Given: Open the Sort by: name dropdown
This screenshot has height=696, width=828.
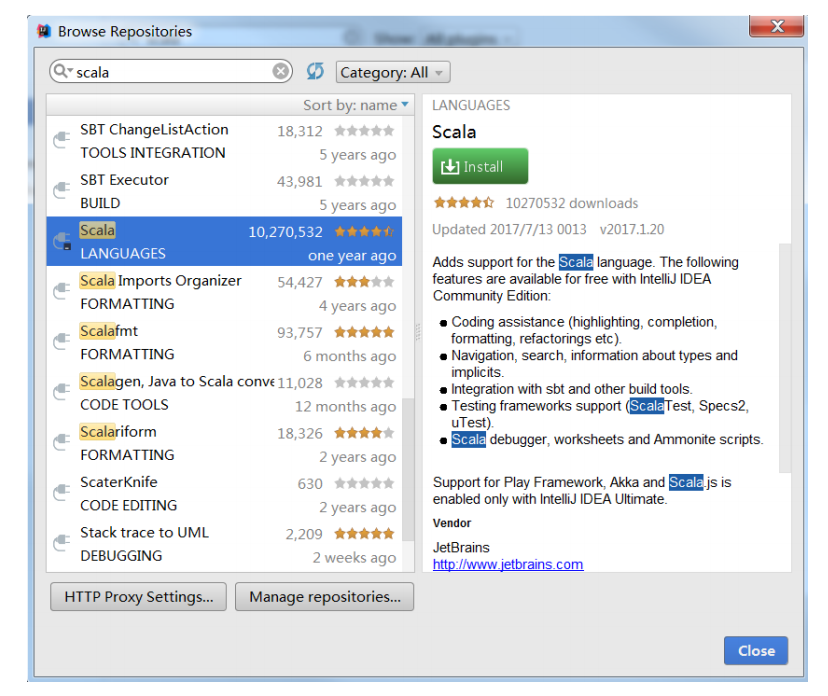Looking at the screenshot, I should (x=355, y=105).
